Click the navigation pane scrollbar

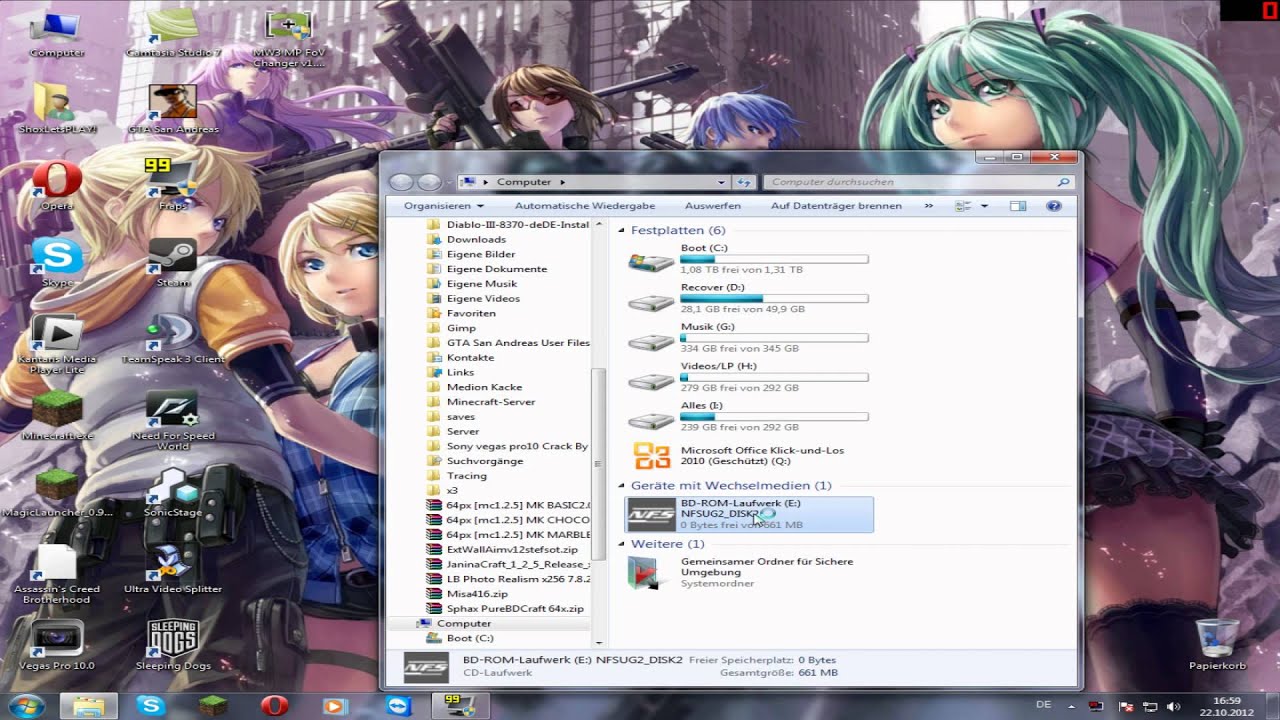point(599,463)
